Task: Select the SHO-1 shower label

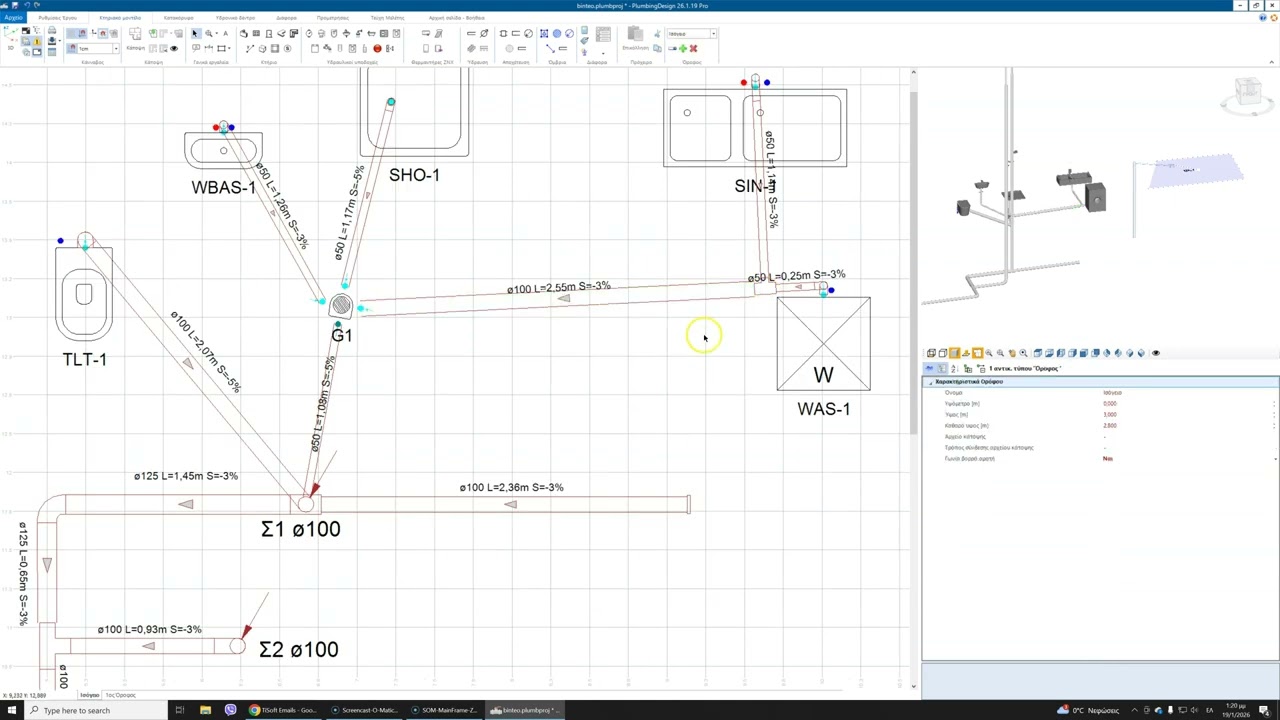Action: [x=414, y=175]
